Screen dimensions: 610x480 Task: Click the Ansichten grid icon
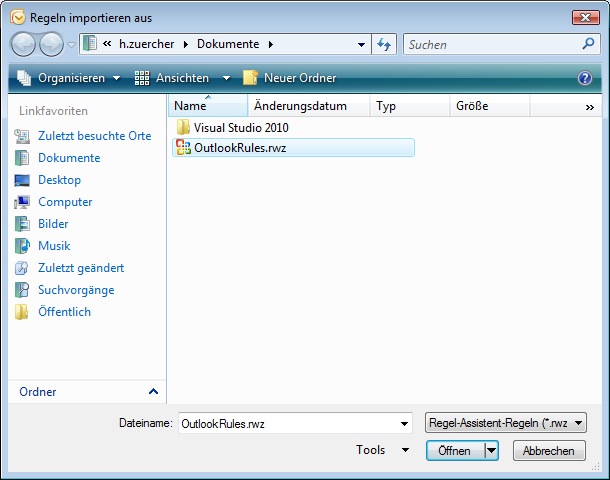[142, 78]
